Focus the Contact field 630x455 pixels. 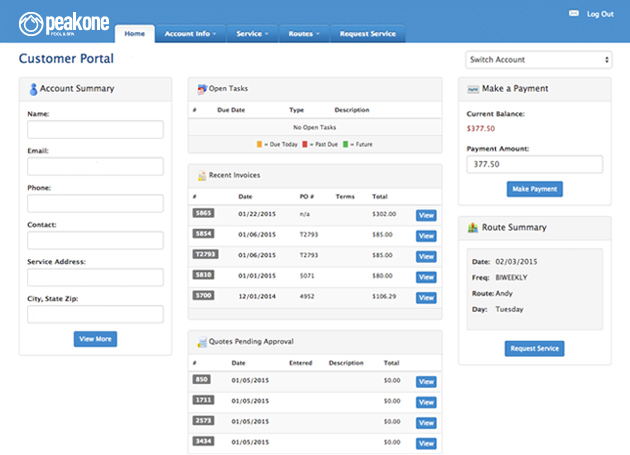tap(95, 240)
